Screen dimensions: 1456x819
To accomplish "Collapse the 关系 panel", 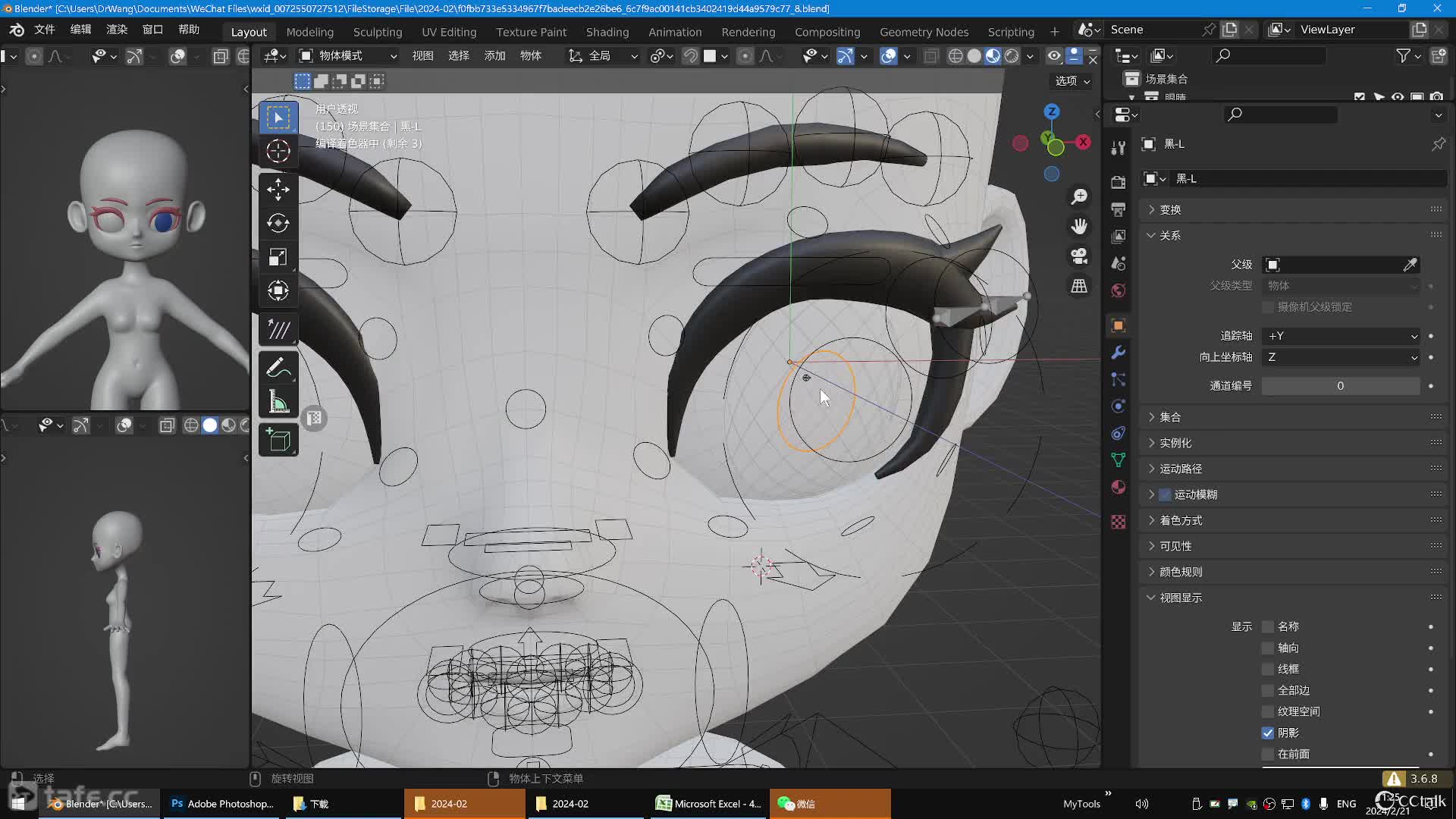I will [x=1293, y=235].
